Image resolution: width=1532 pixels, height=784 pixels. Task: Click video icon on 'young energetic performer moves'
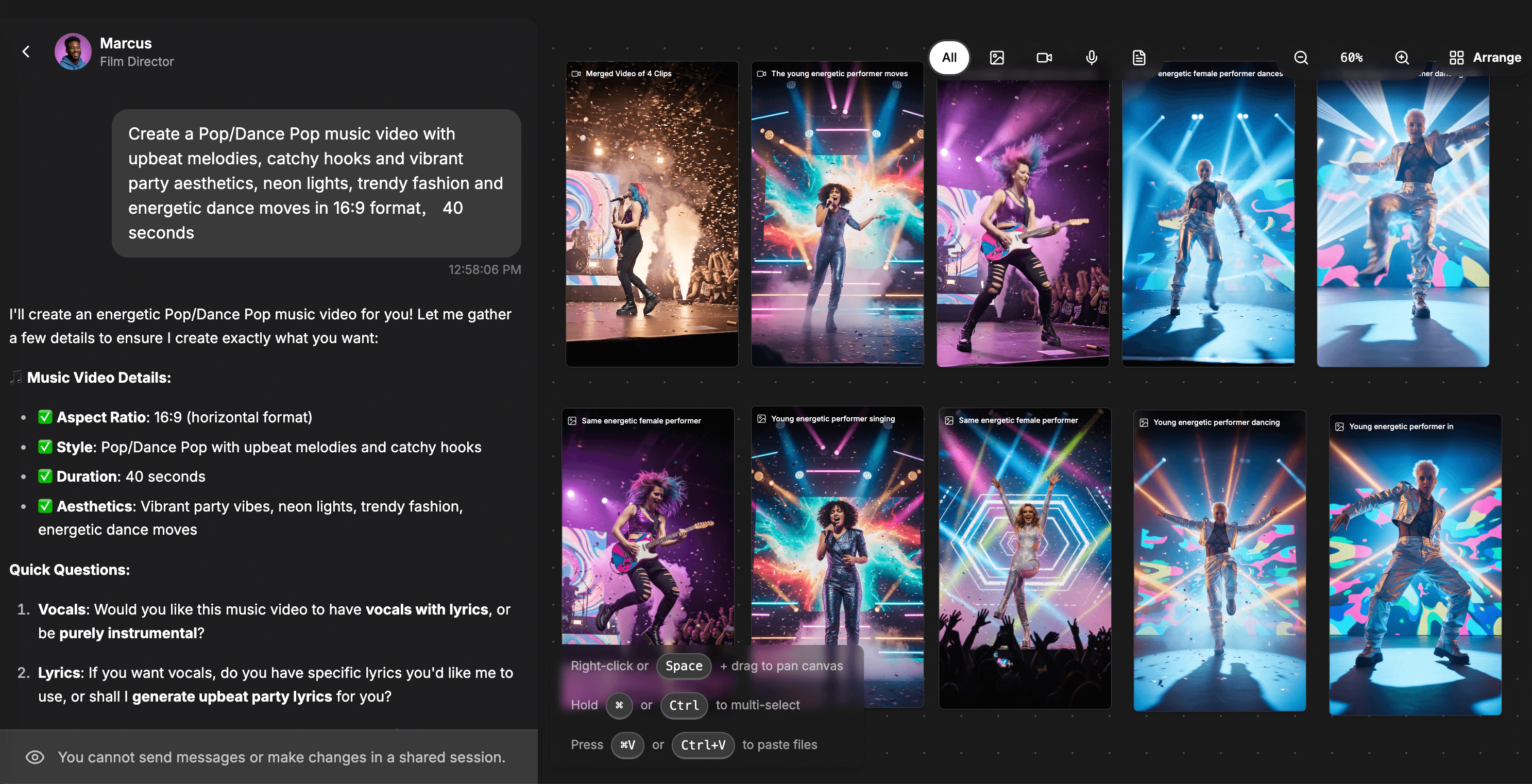tap(761, 74)
